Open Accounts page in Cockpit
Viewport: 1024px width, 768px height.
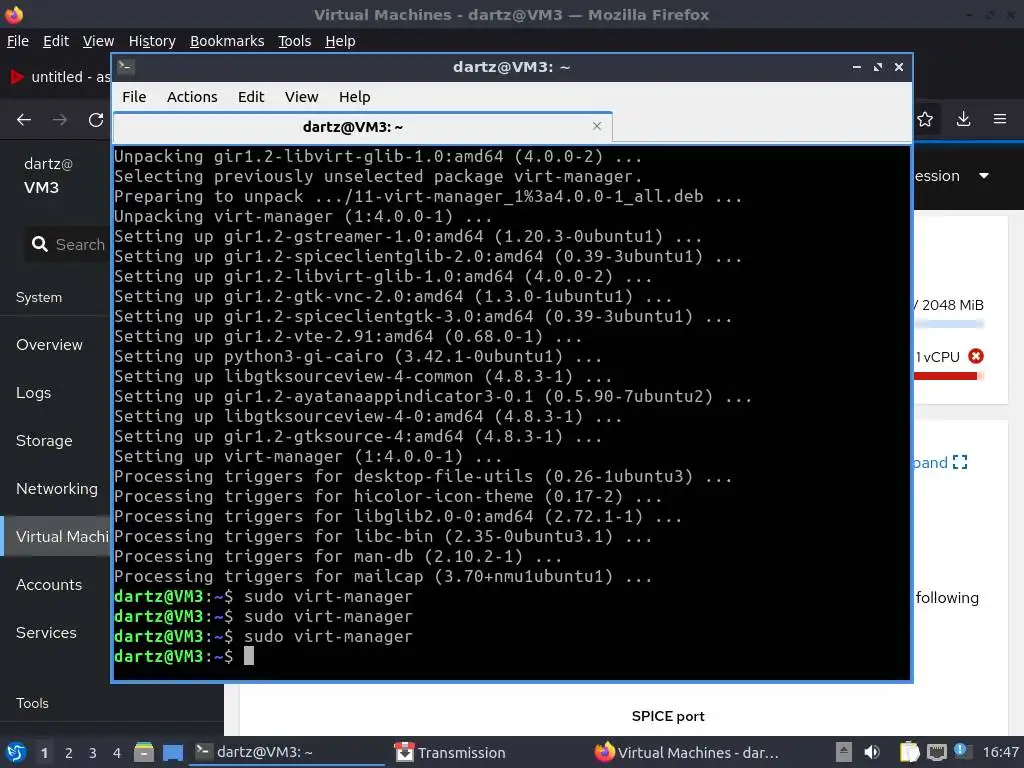[x=49, y=584]
